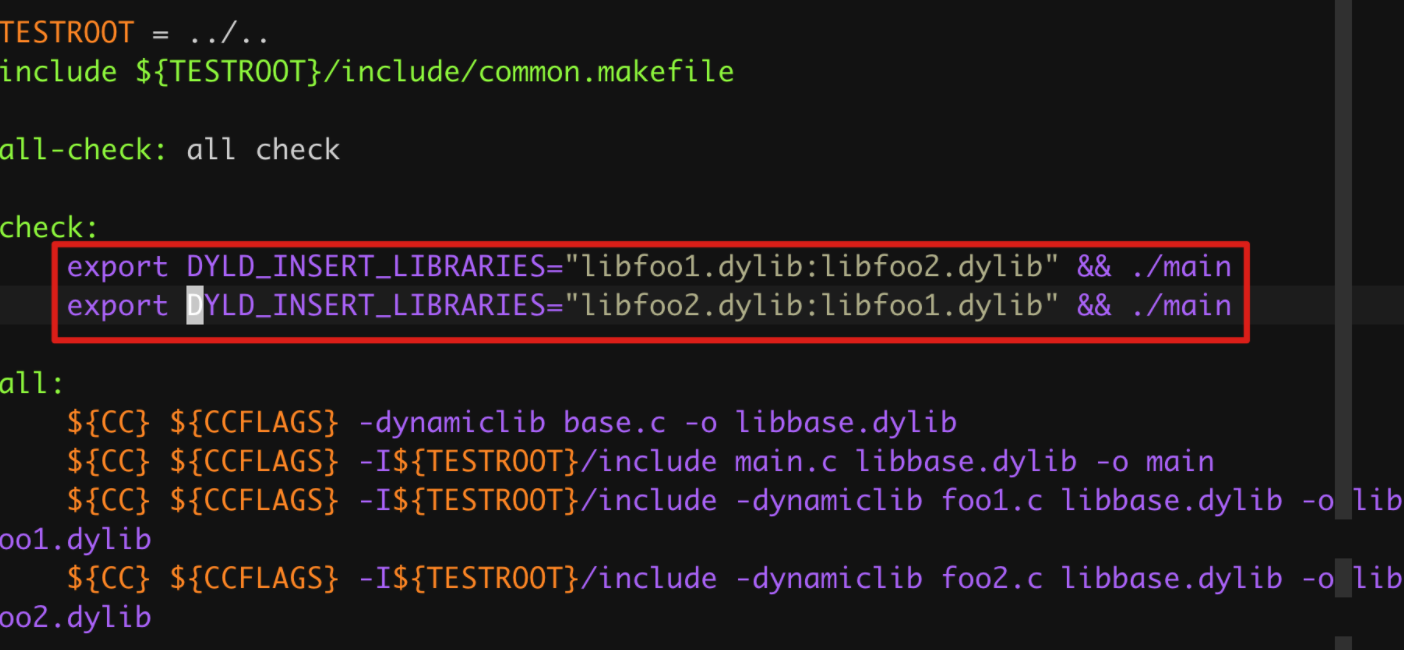Image resolution: width=1404 pixels, height=650 pixels.
Task: Click first DYLD_INSERT_LIBRARIES variable name
Action: [x=366, y=267]
